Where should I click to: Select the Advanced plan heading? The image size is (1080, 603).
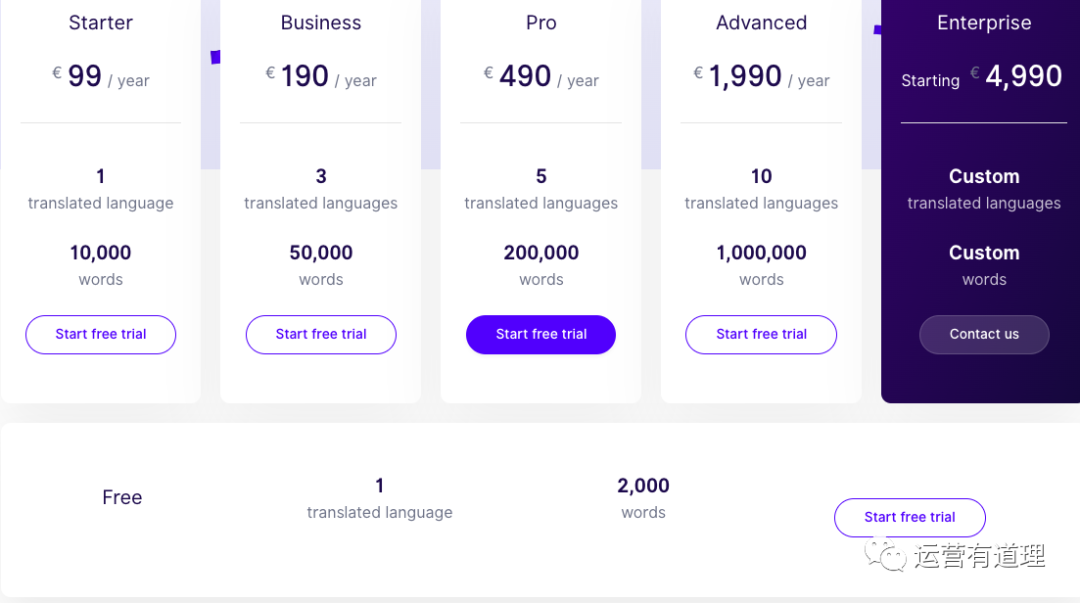pyautogui.click(x=761, y=23)
